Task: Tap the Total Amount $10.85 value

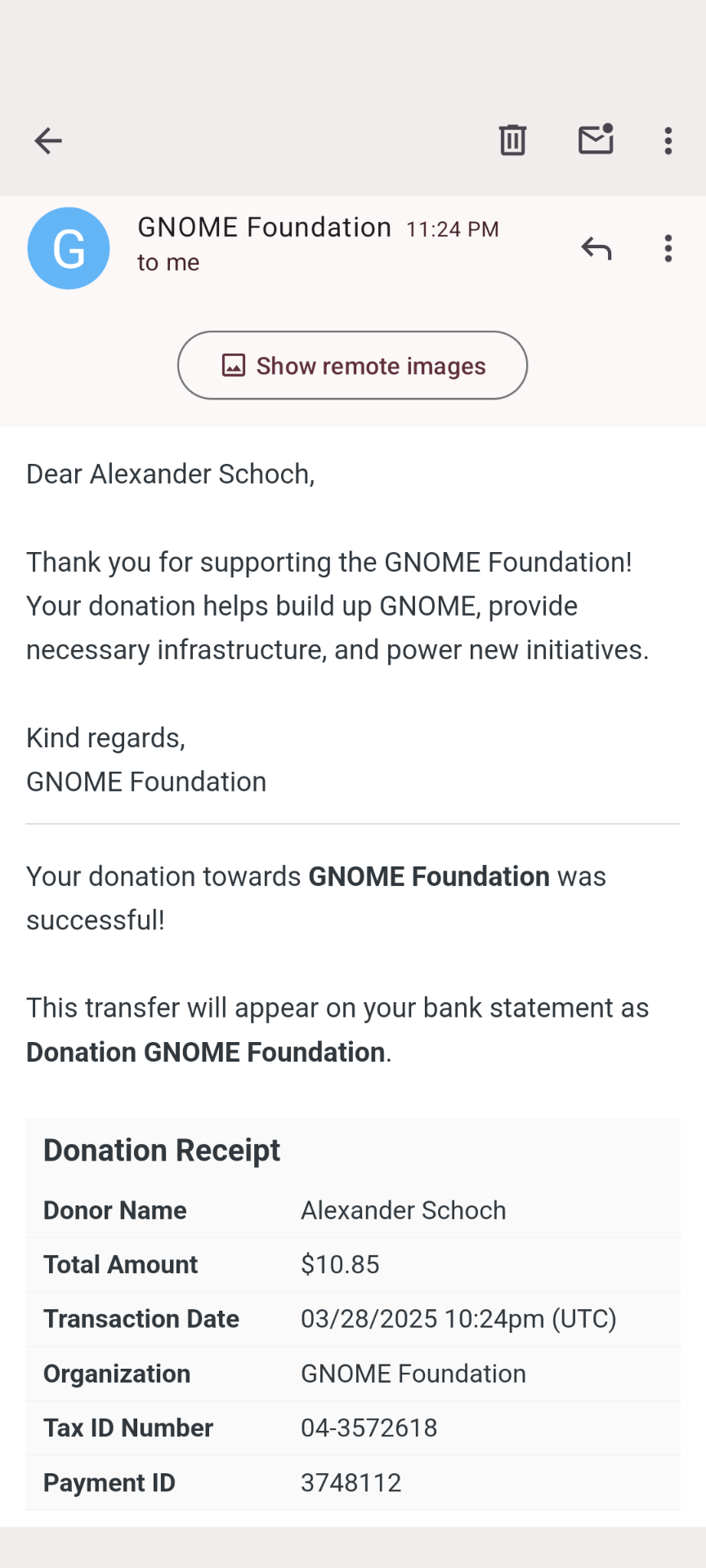Action: pos(340,1264)
